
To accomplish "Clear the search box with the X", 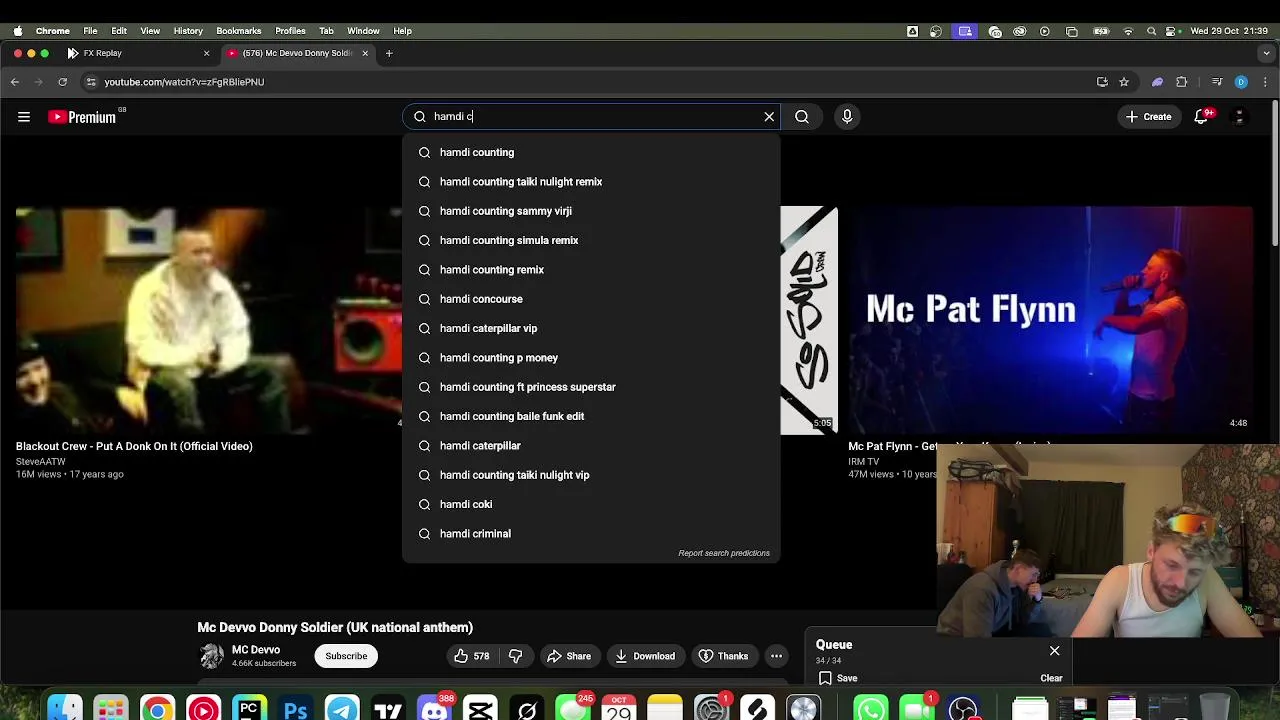I will (x=769, y=117).
